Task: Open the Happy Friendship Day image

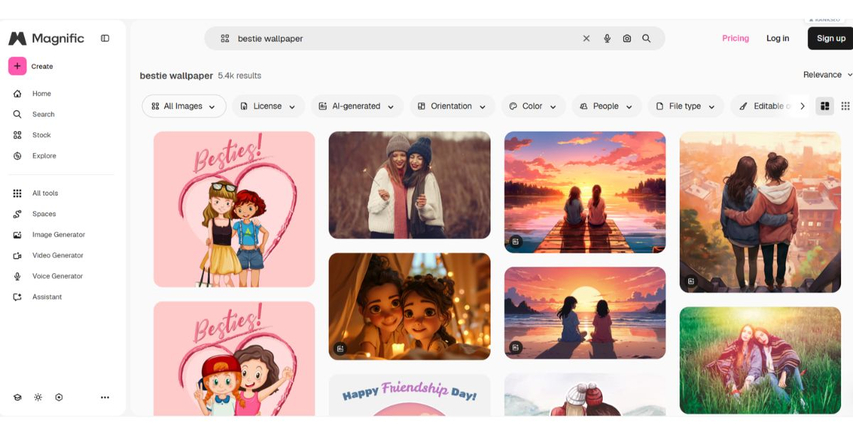Action: [409, 395]
